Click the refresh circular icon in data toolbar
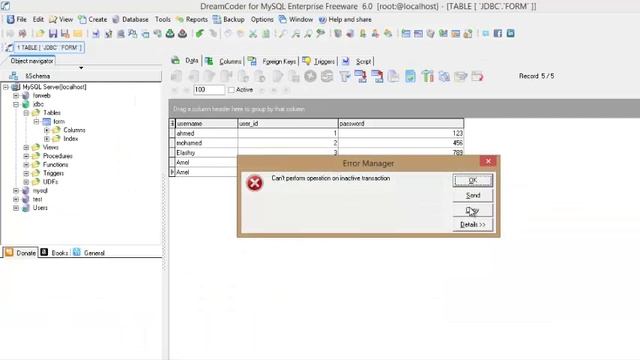The height and width of the screenshot is (360, 640). click(x=327, y=76)
